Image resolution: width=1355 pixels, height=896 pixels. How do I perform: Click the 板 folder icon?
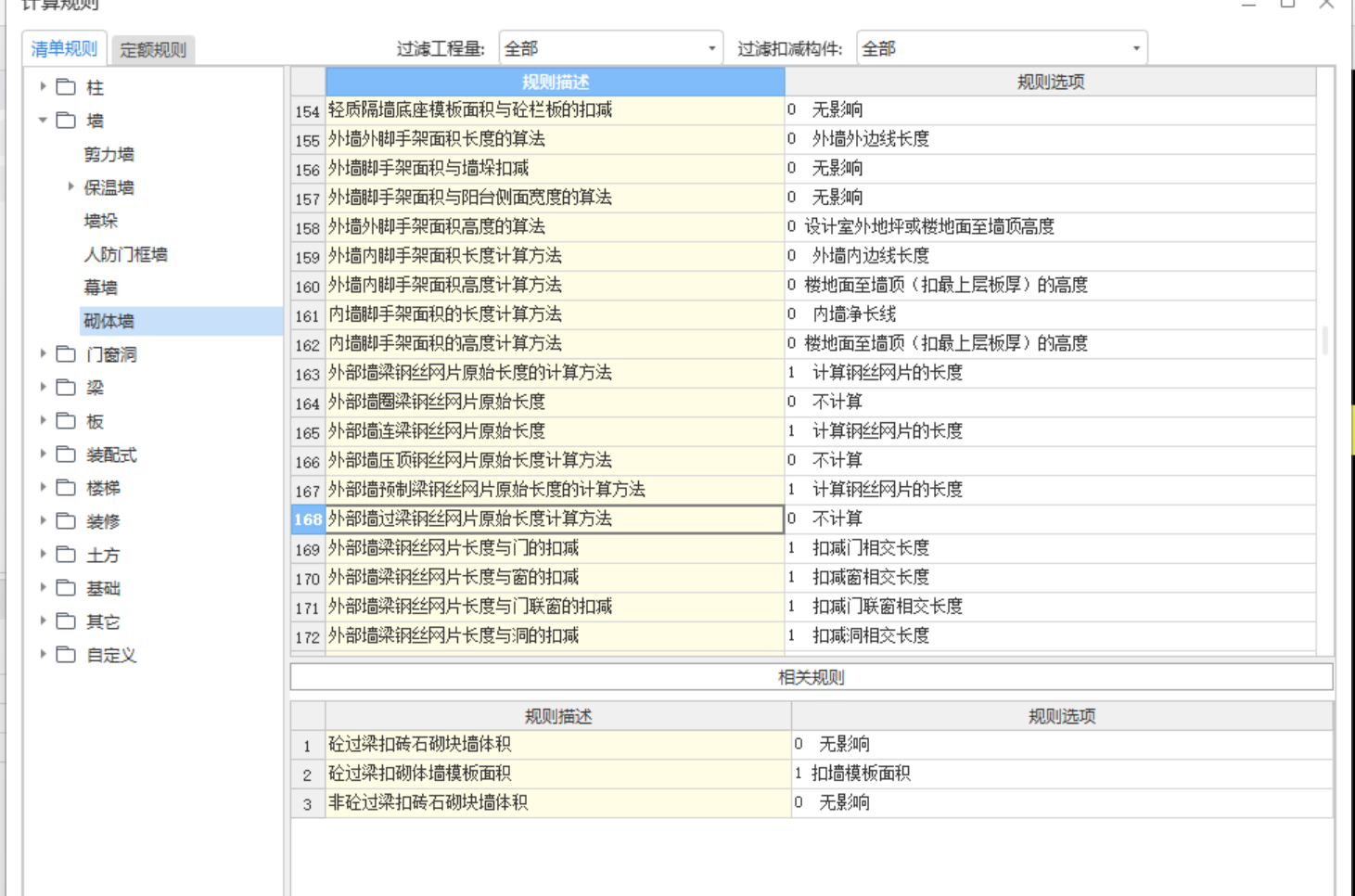point(66,421)
